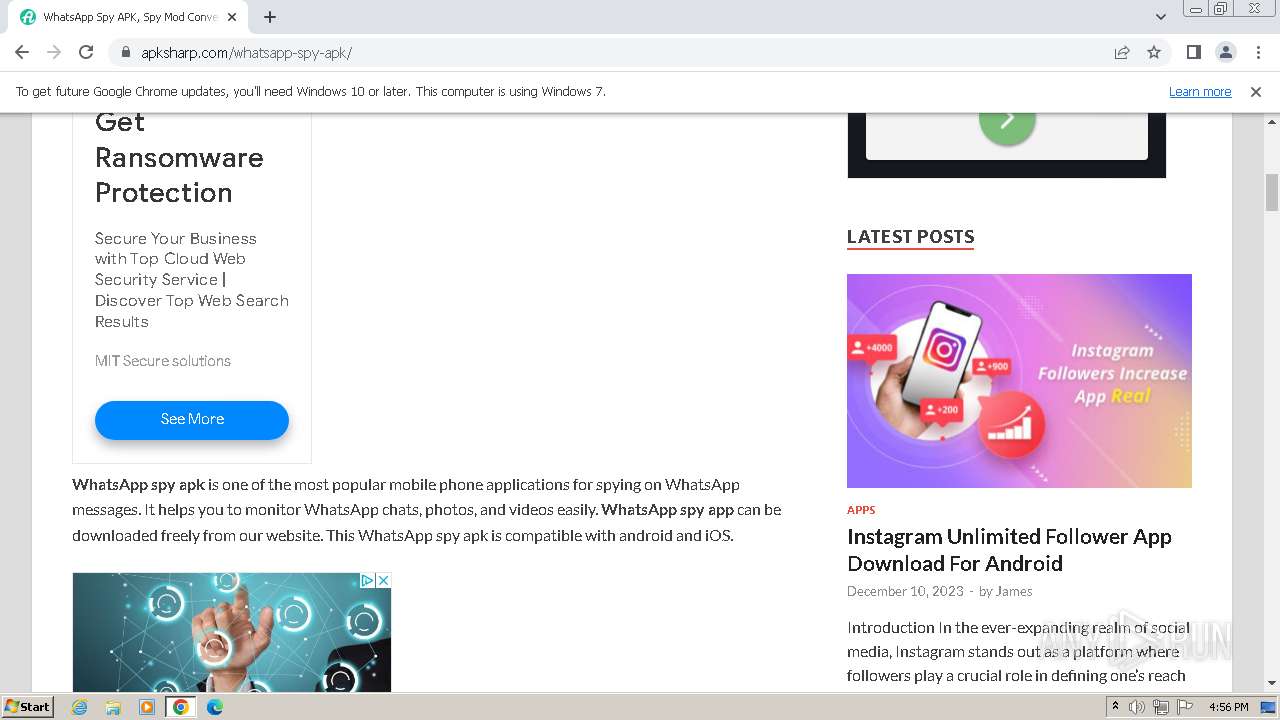Open December 10, 2023 post date

[905, 591]
